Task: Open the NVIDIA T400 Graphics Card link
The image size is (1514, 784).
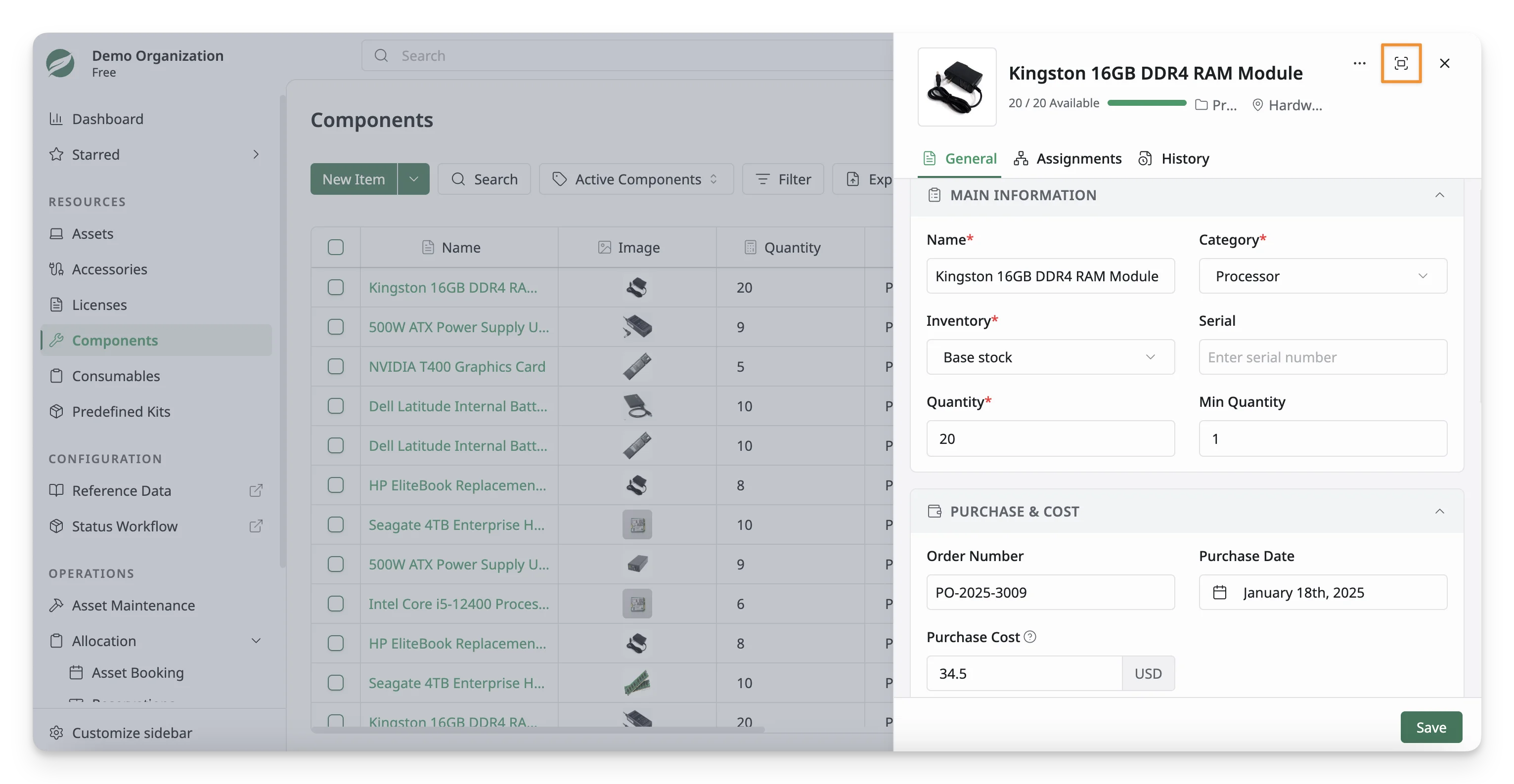Action: coord(457,366)
